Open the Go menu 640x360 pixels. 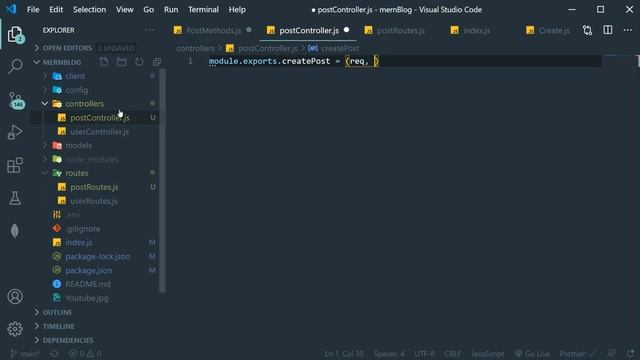pos(149,9)
